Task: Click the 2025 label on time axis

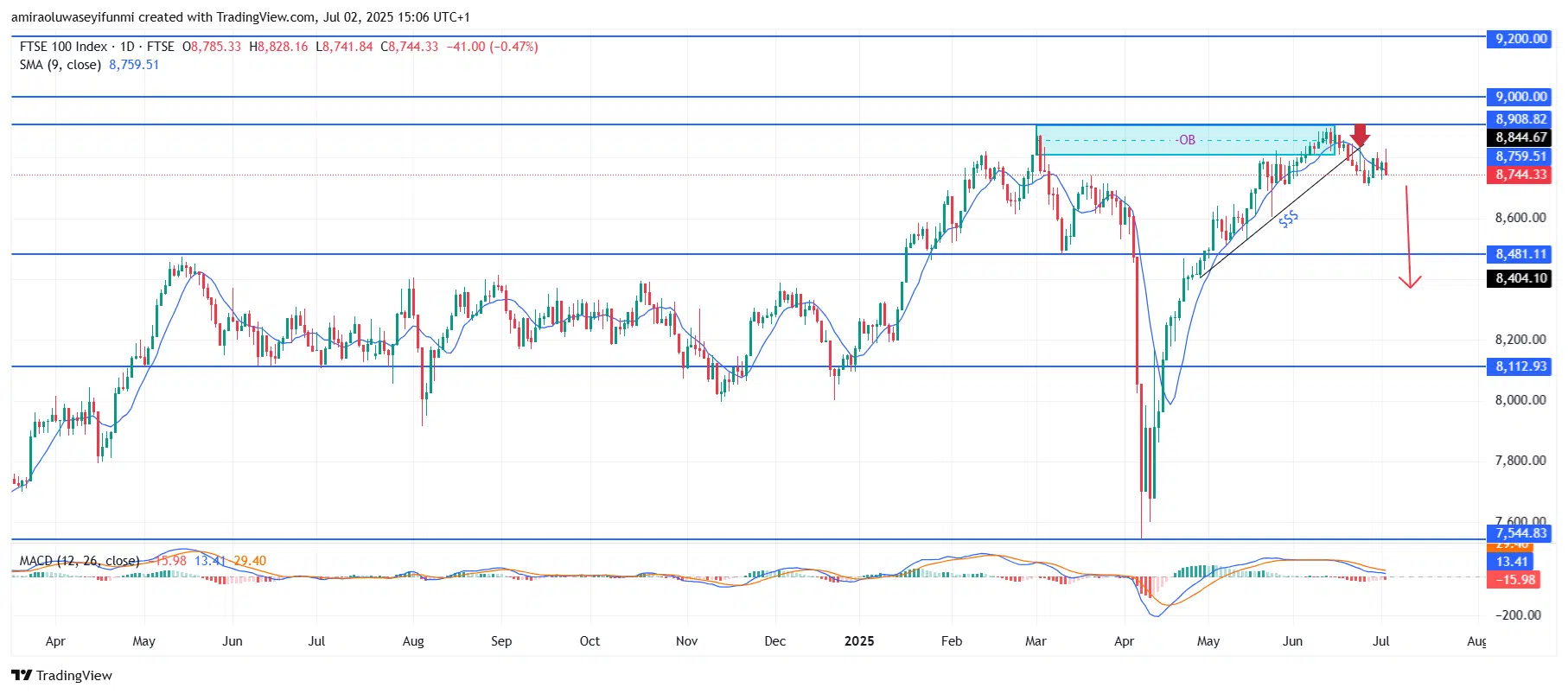Action: tap(858, 641)
